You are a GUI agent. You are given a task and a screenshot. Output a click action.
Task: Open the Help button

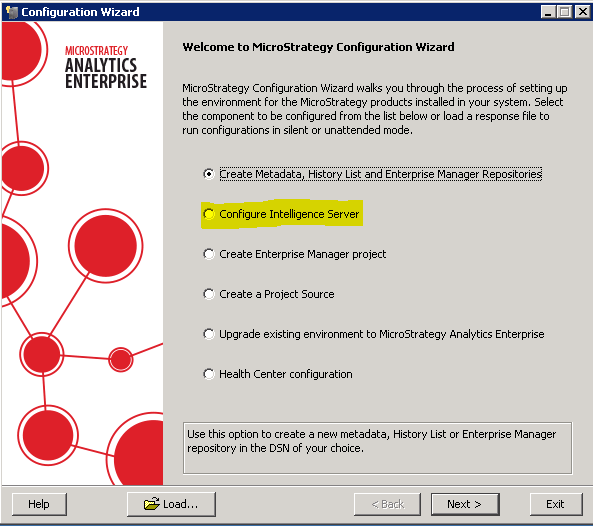[39, 504]
